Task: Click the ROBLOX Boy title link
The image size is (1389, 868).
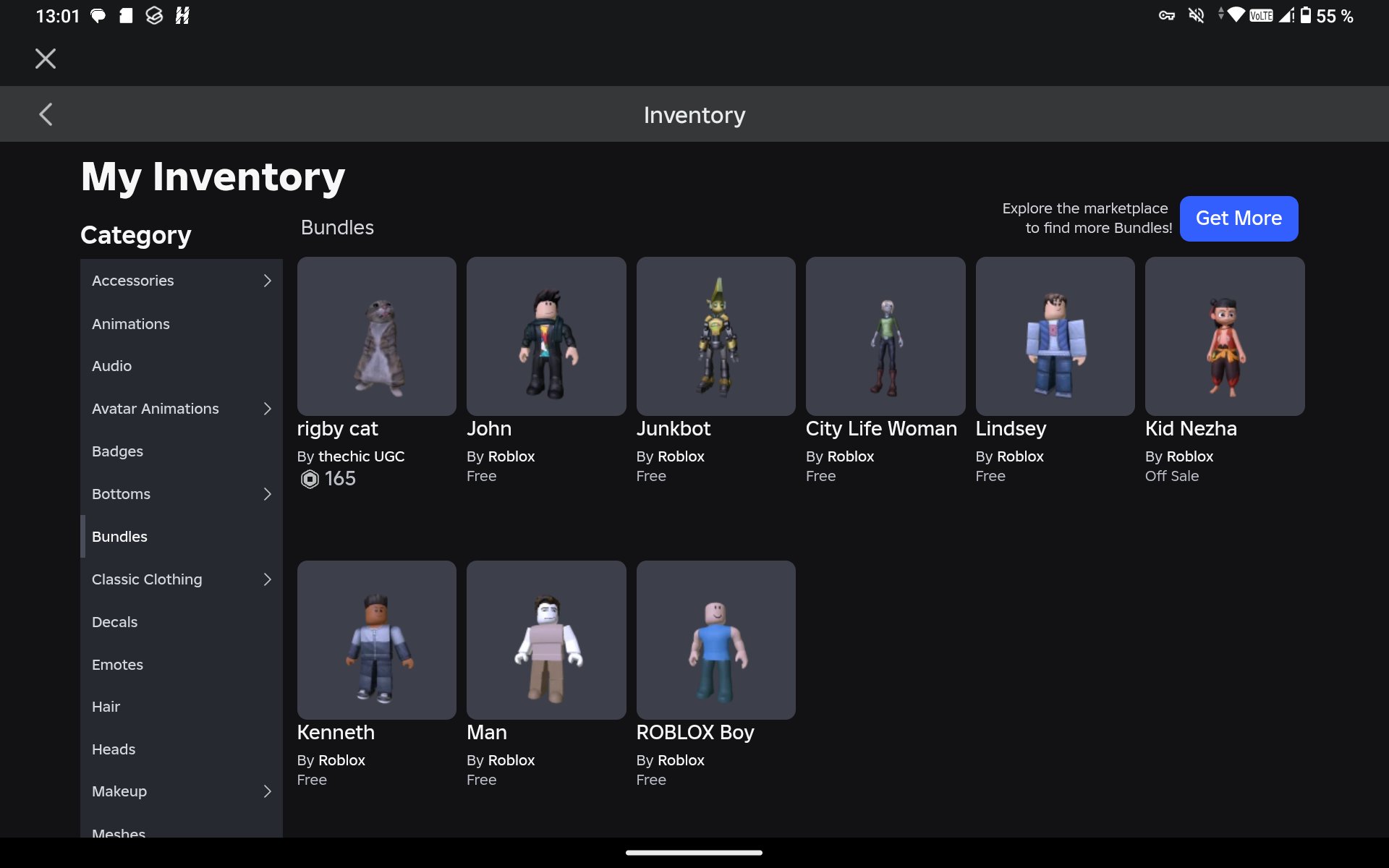Action: click(x=695, y=733)
